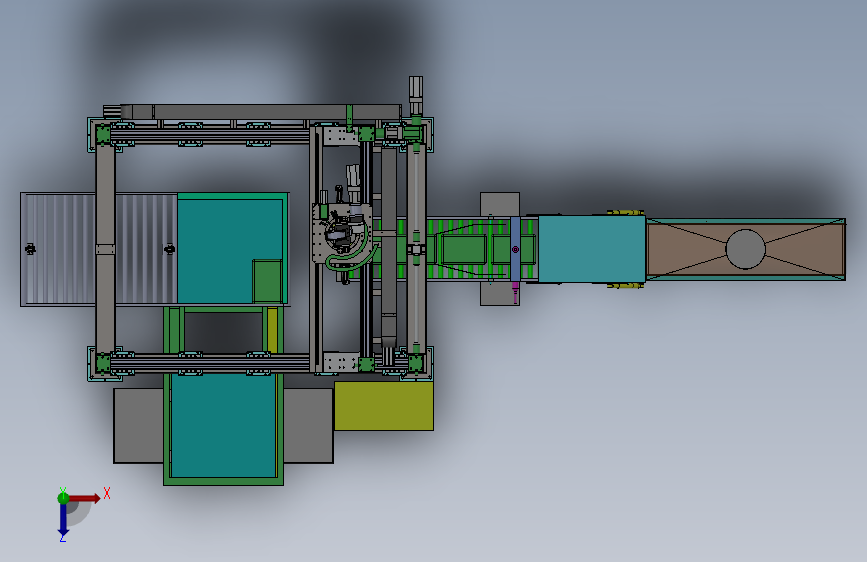Select the long gray cable carrier along top
Screen dimensions: 867x562
pos(261,112)
